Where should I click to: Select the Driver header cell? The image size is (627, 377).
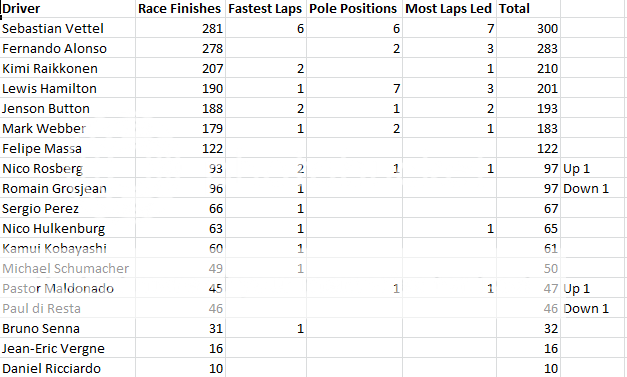pos(68,8)
